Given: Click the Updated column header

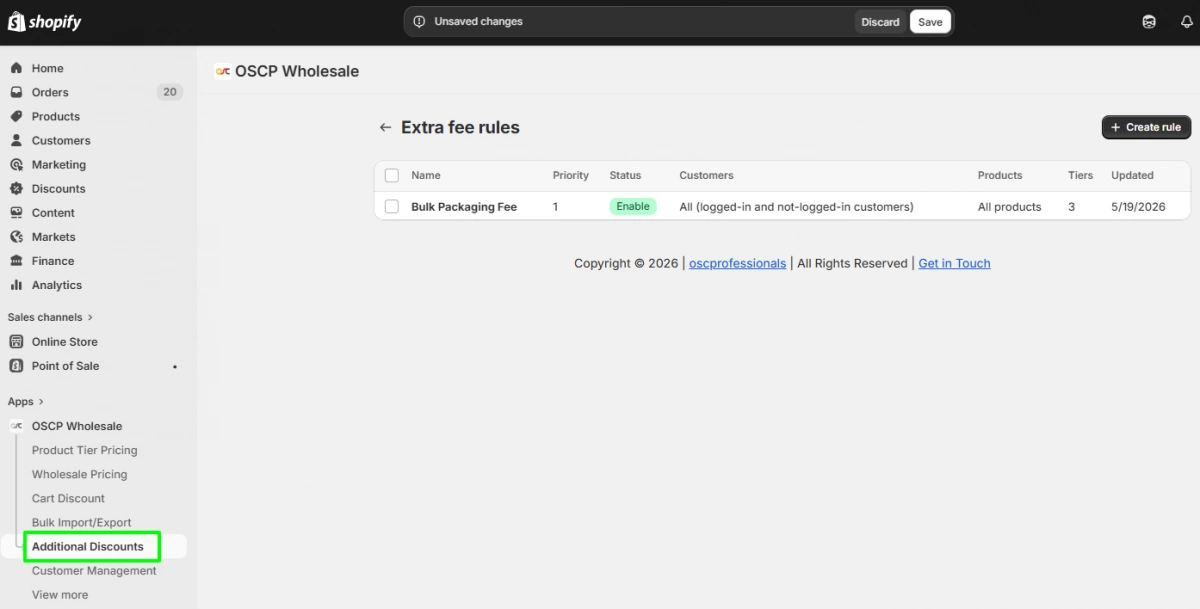Looking at the screenshot, I should click(x=1132, y=175).
